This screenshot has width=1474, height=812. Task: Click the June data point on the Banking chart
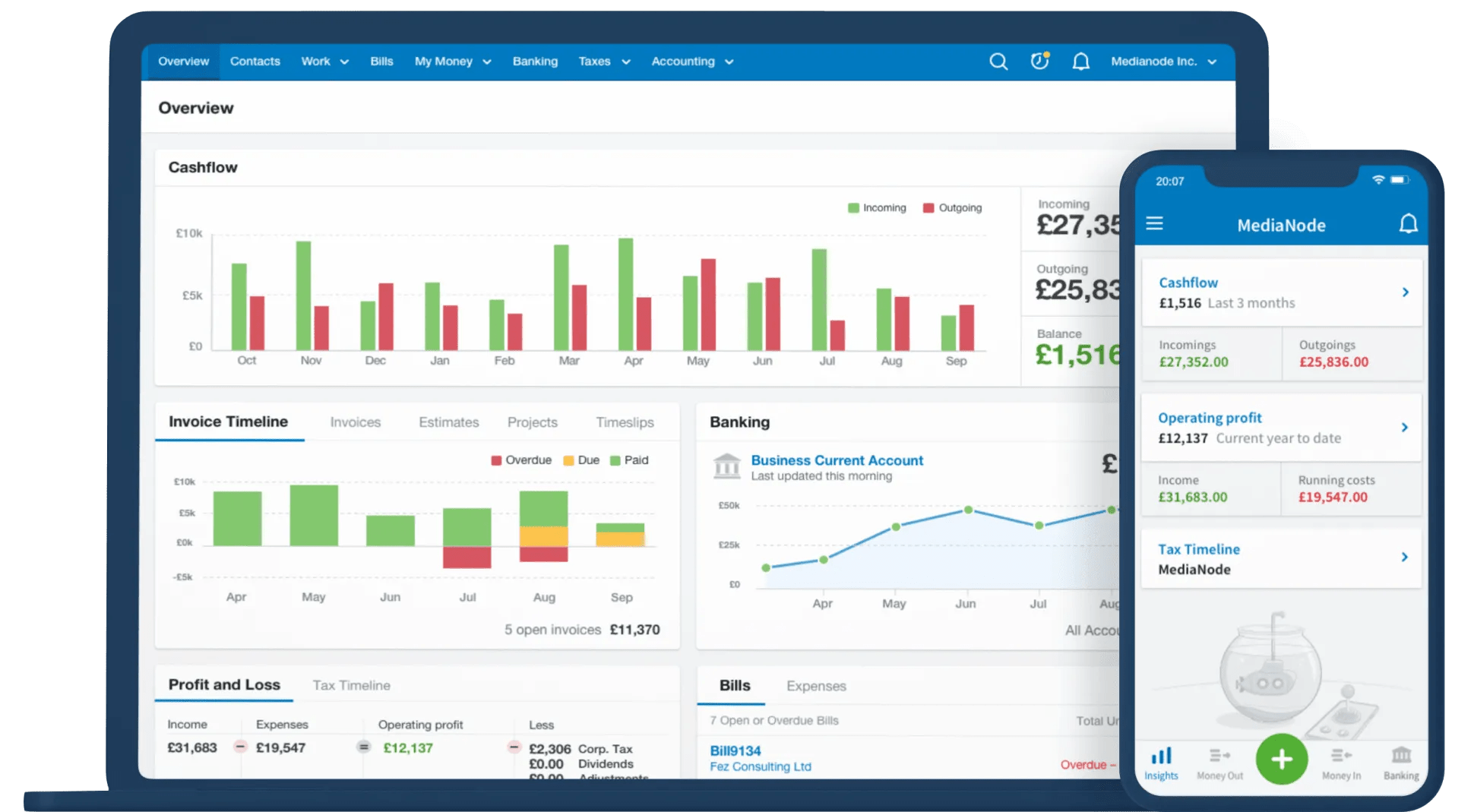[x=966, y=510]
